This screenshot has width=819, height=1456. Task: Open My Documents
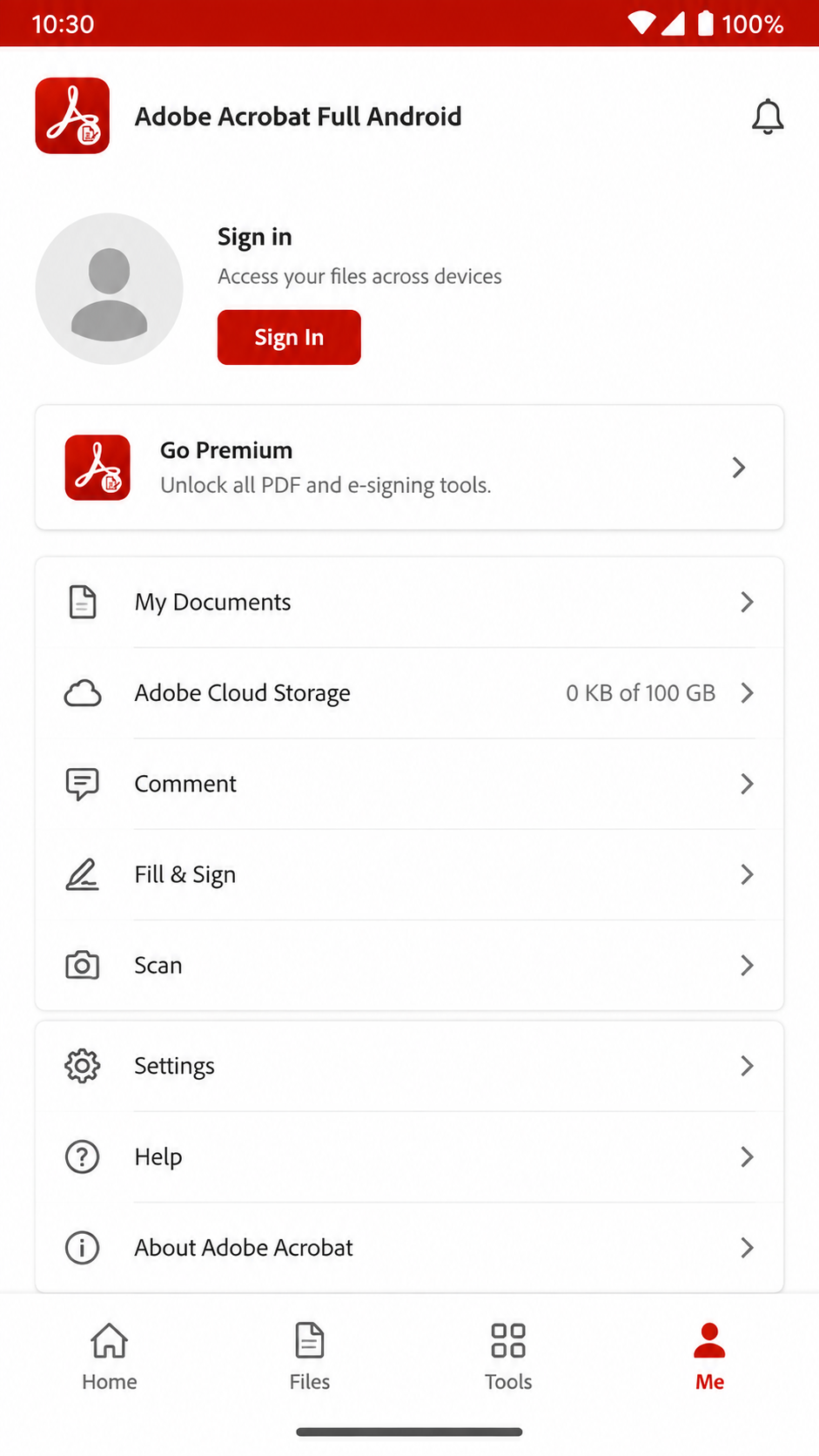coord(409,602)
